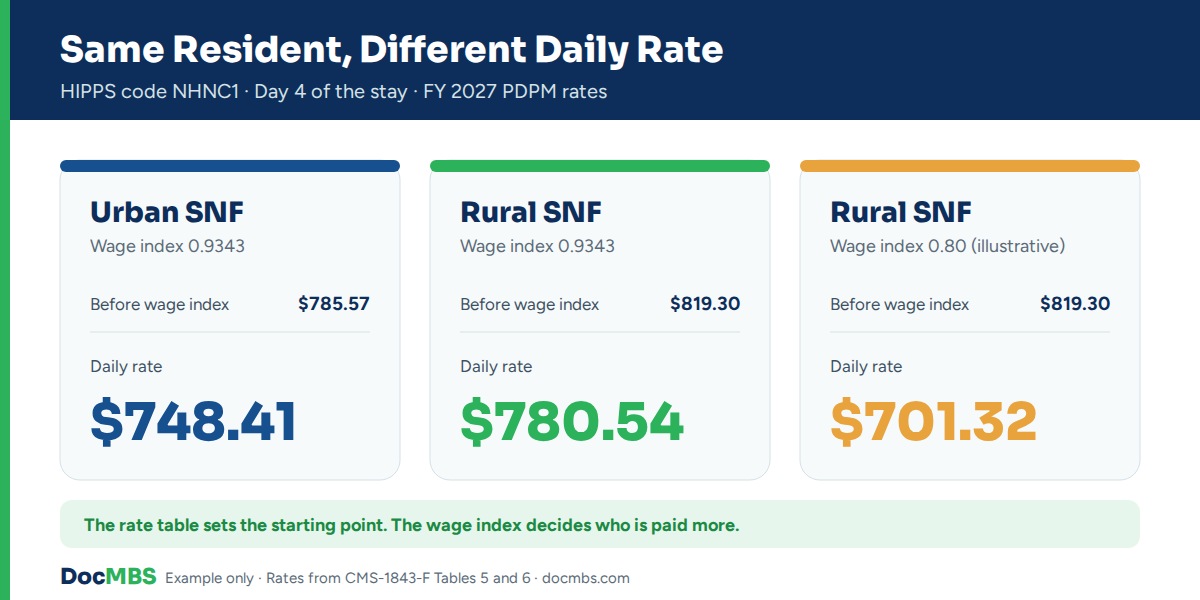This screenshot has width=1200, height=600.
Task: Click the footer "Example only · Rates from CMS-1843-F" text
Action: [x=397, y=578]
